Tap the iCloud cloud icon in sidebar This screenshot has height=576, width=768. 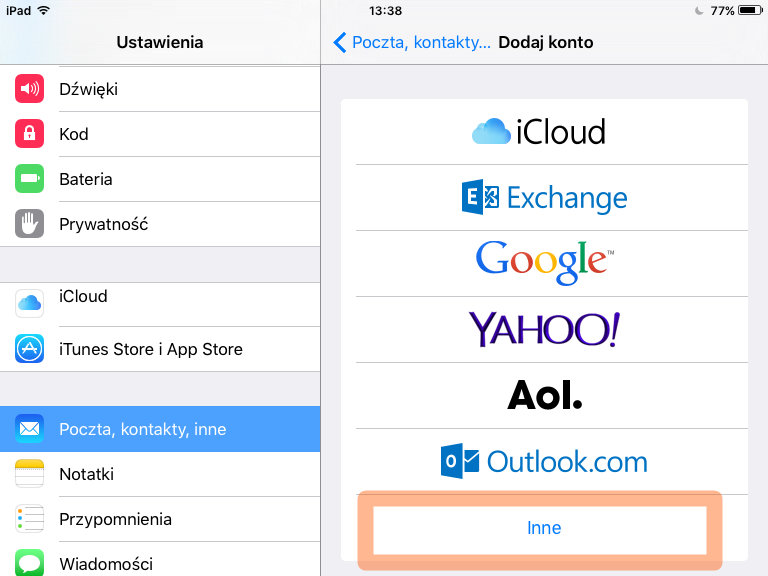[x=30, y=302]
